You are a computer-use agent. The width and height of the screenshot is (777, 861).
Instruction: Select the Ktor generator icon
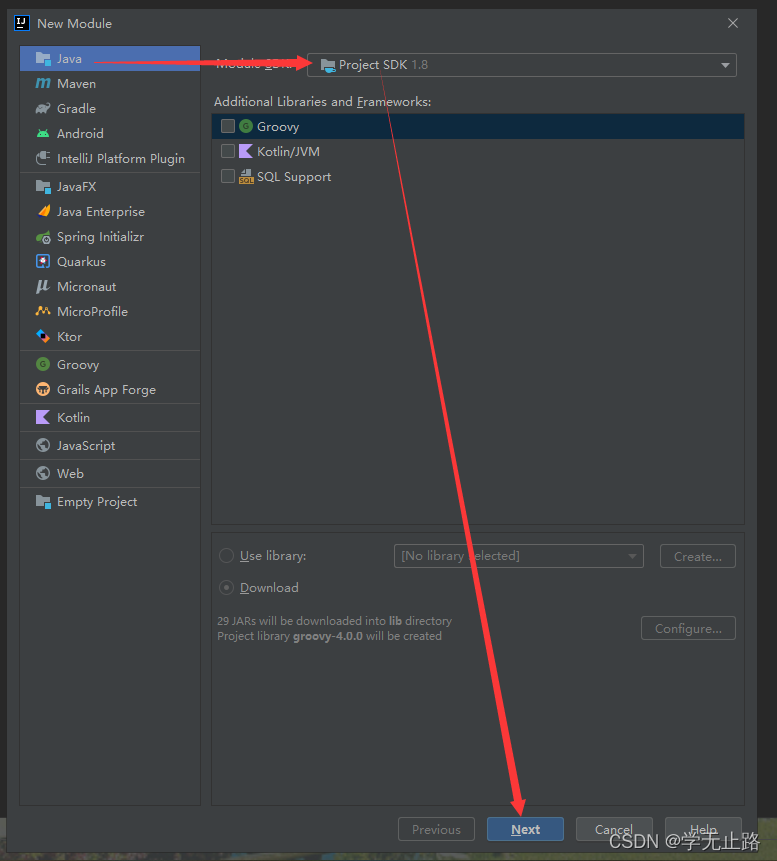(x=43, y=336)
